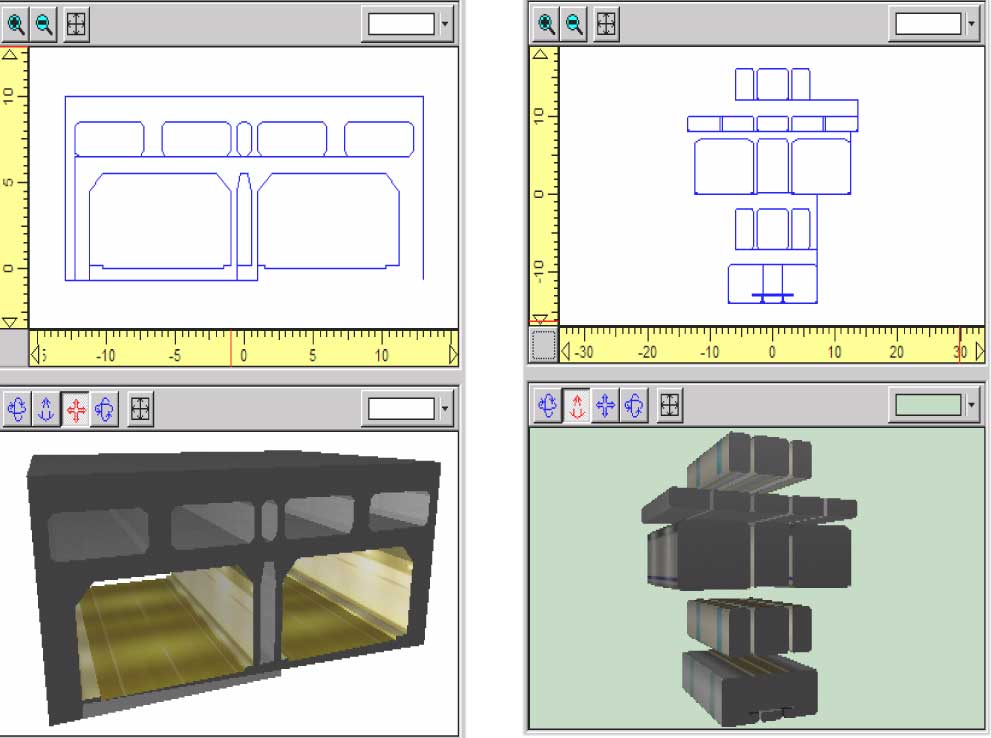Click the tunnel 3D render viewport
The width and height of the screenshot is (991, 738).
(x=229, y=583)
